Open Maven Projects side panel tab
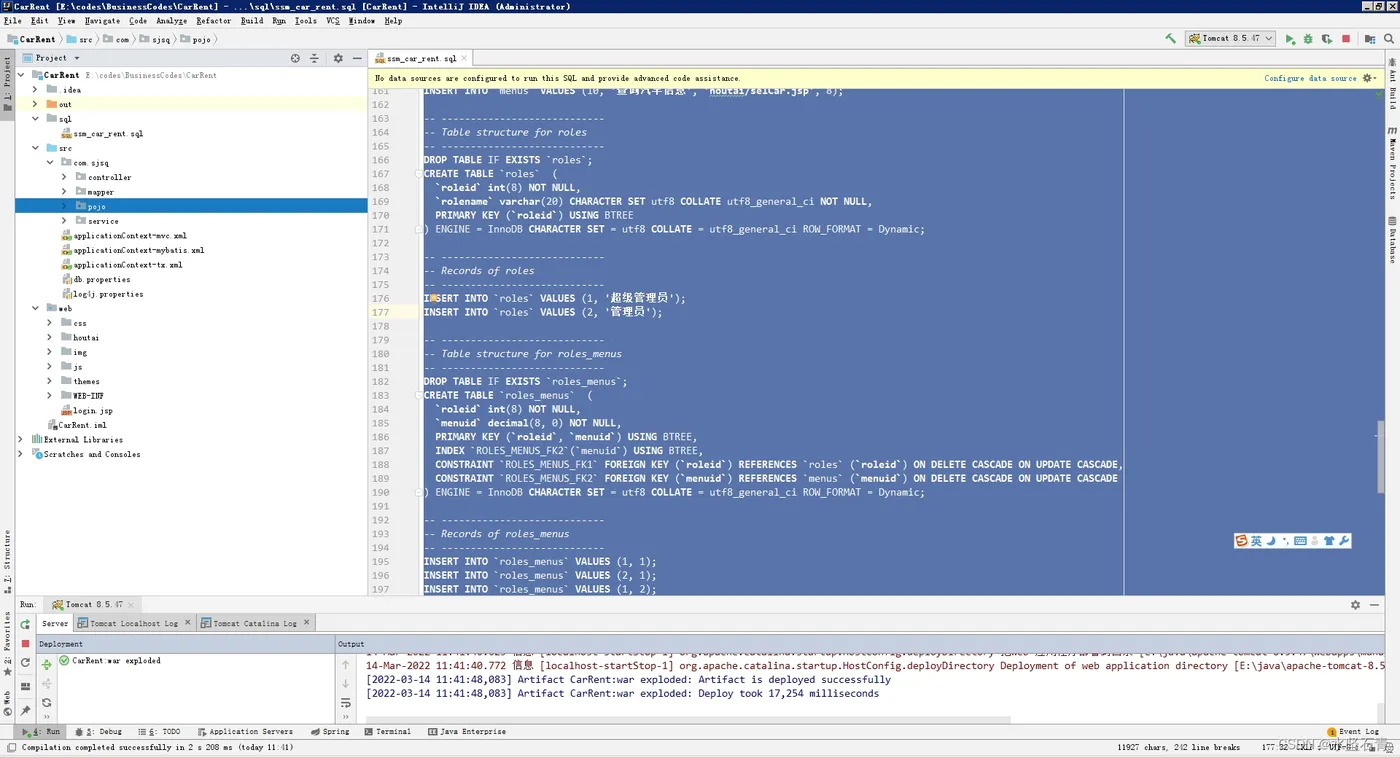The height and width of the screenshot is (758, 1400). (1392, 165)
